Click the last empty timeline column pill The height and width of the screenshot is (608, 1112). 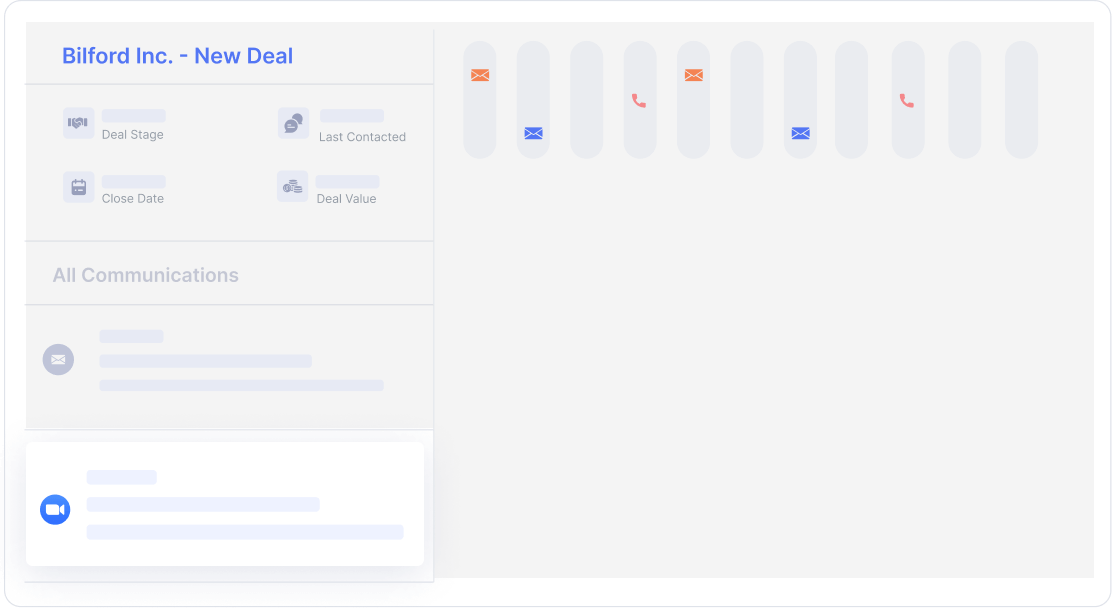tap(1021, 100)
